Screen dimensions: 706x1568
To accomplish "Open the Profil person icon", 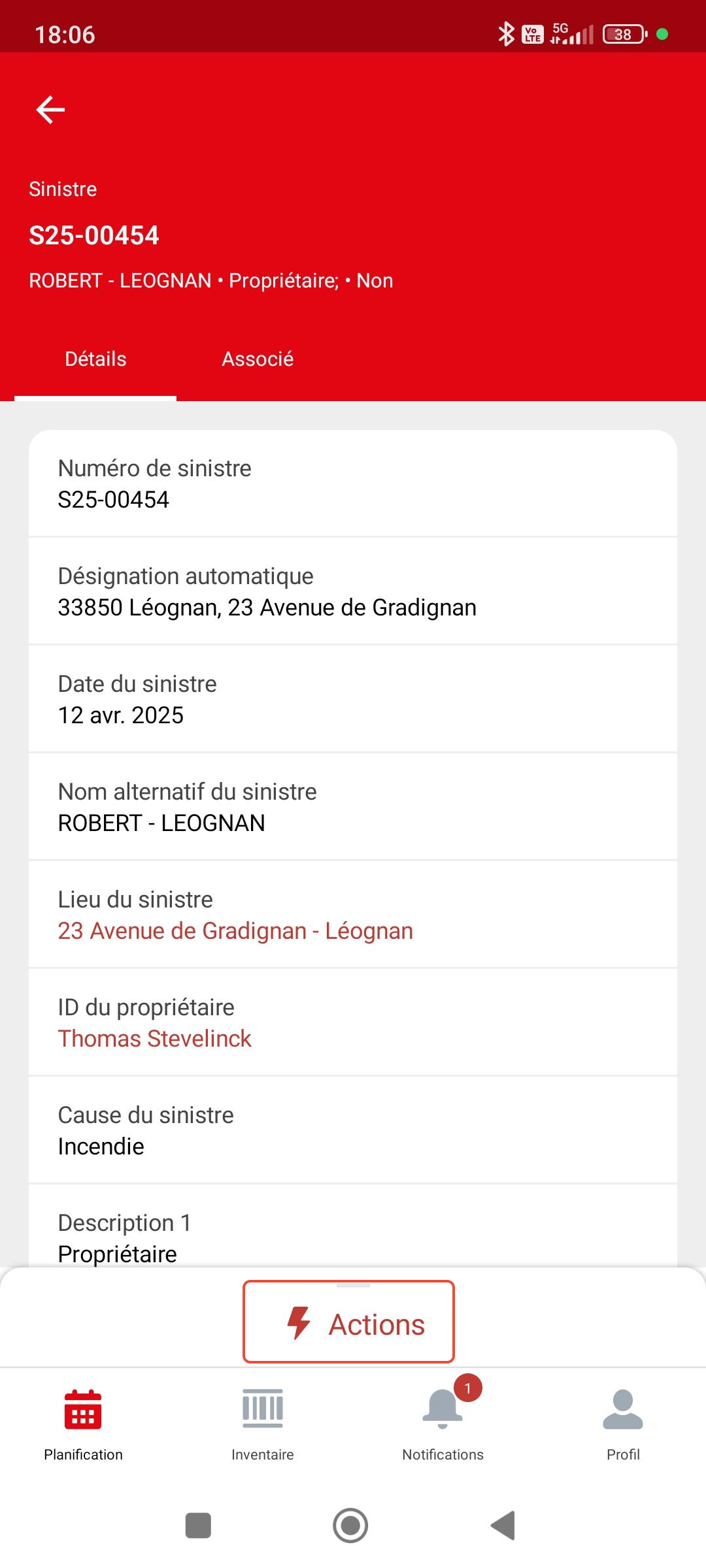I will coord(623,1409).
